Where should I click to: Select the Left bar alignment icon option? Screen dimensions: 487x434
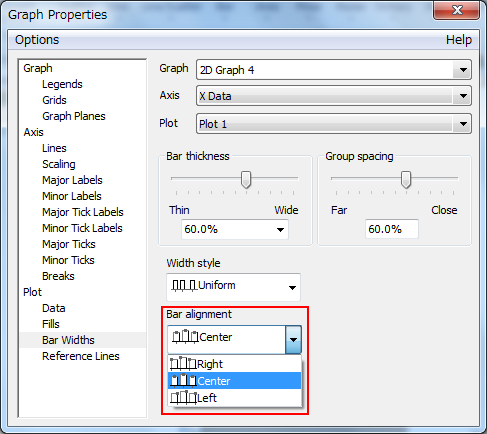point(183,398)
